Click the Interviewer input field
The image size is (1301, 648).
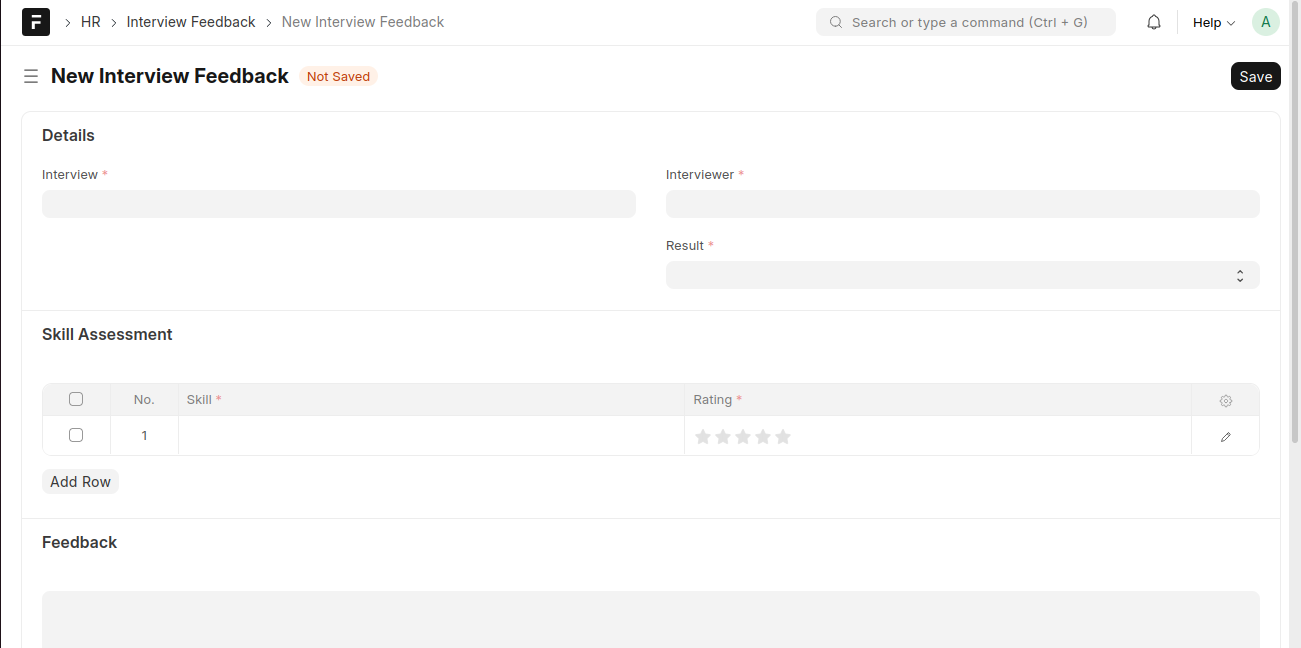[x=962, y=204]
